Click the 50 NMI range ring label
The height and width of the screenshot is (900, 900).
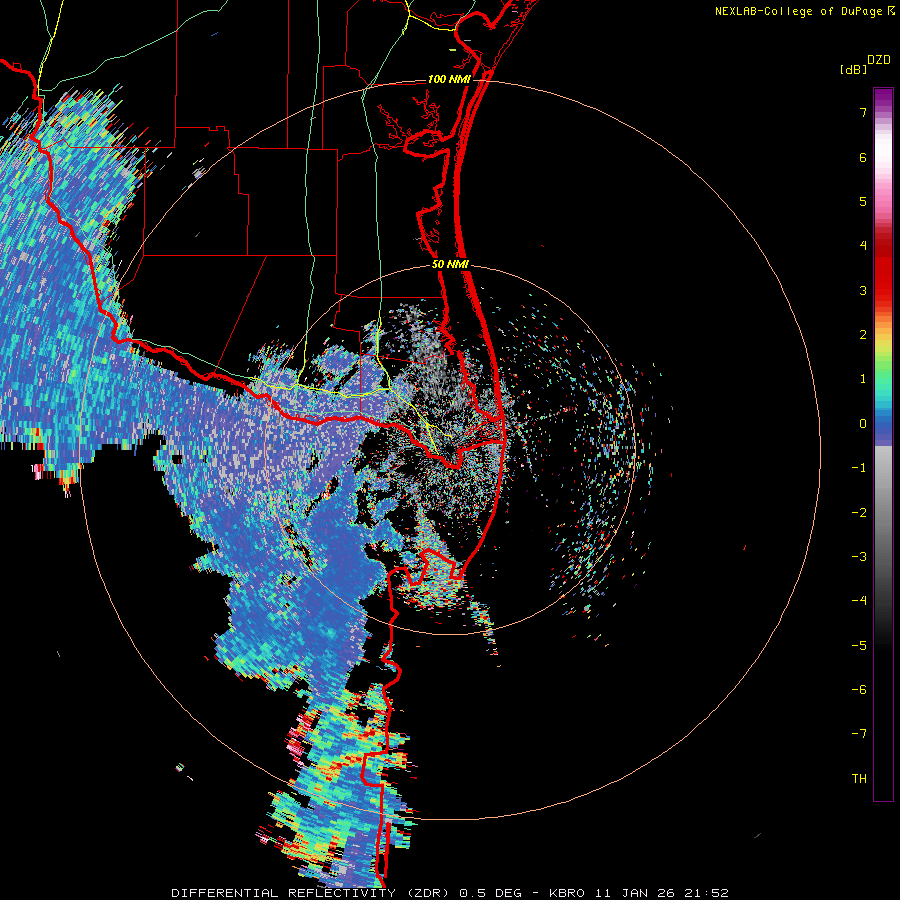point(450,264)
